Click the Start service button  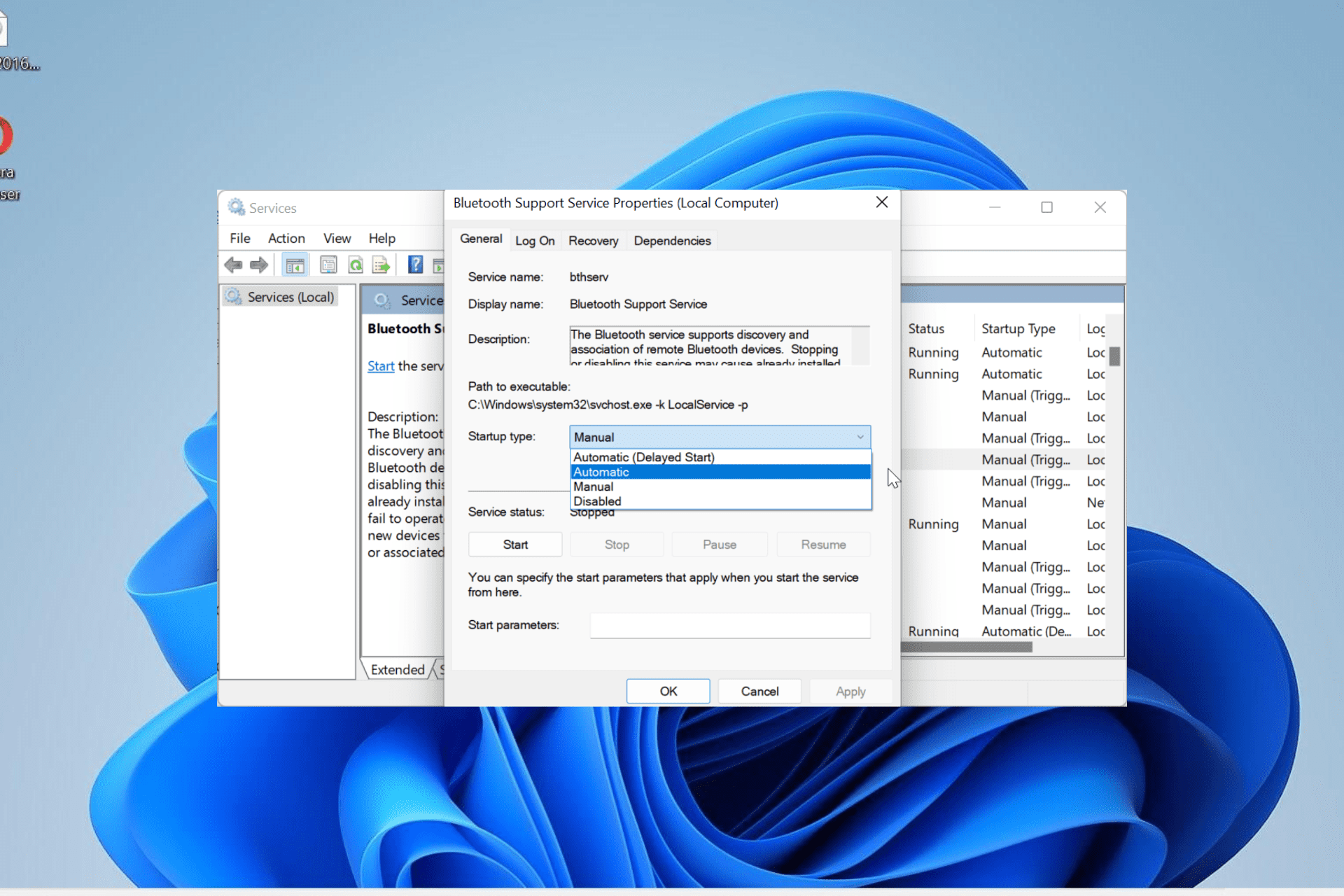pyautogui.click(x=515, y=545)
